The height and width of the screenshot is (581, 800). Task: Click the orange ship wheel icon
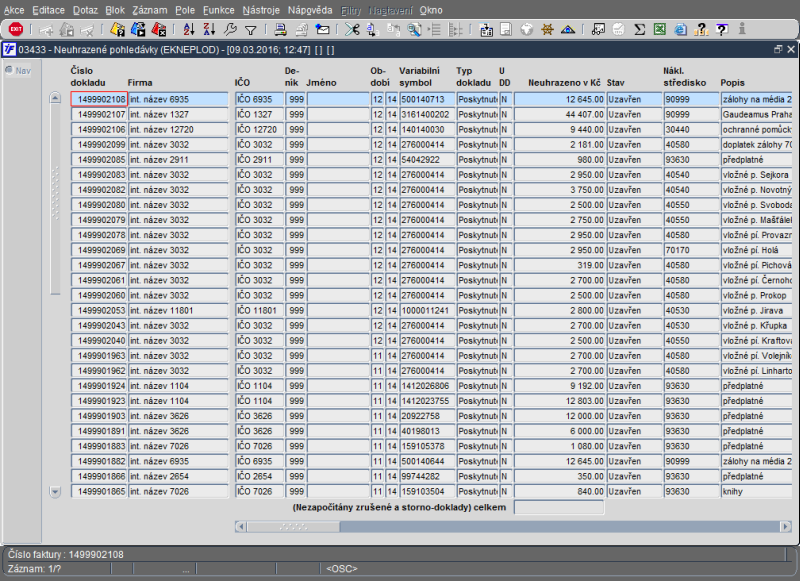(x=547, y=30)
